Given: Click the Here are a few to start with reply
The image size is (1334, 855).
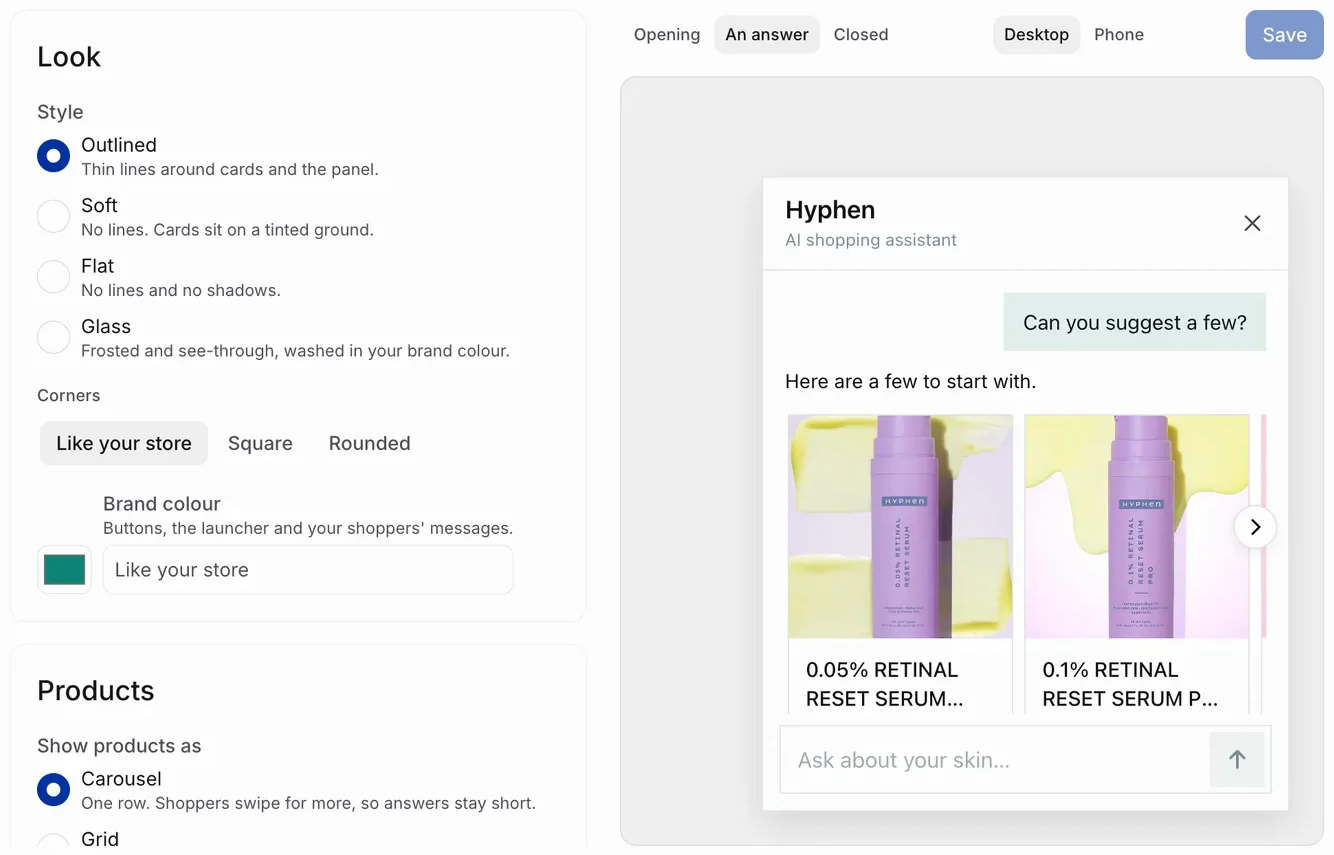Looking at the screenshot, I should point(910,381).
